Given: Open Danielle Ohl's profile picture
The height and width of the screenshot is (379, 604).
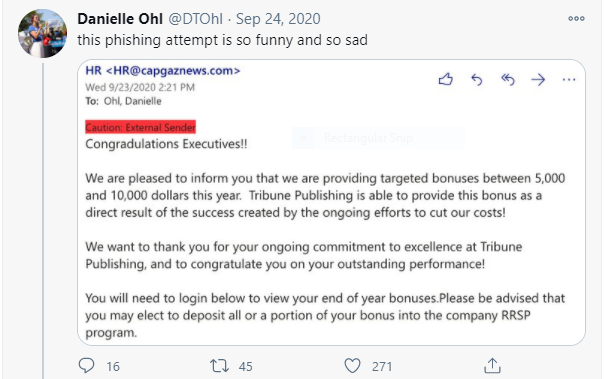Looking at the screenshot, I should (x=42, y=34).
